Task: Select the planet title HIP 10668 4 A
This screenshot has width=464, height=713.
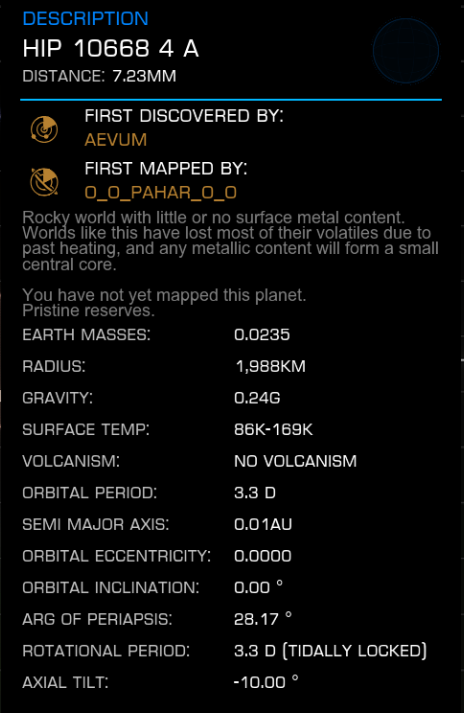Action: pos(111,48)
